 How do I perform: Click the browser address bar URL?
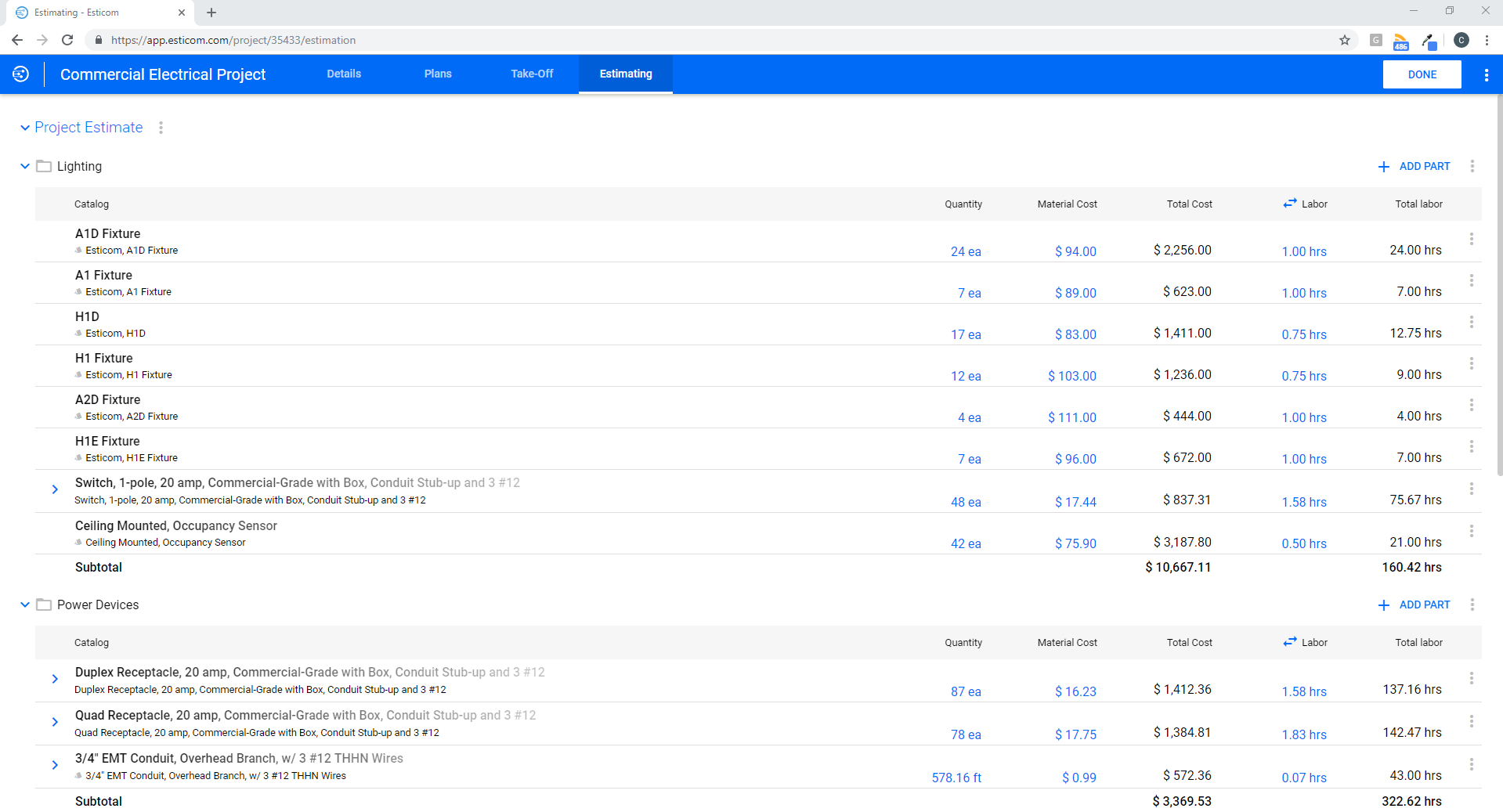click(x=233, y=40)
